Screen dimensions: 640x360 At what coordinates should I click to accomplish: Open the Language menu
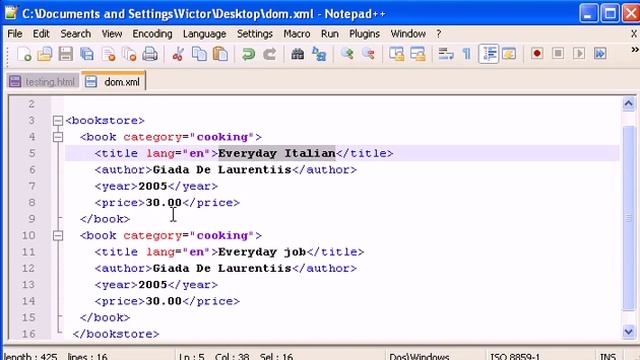click(204, 34)
